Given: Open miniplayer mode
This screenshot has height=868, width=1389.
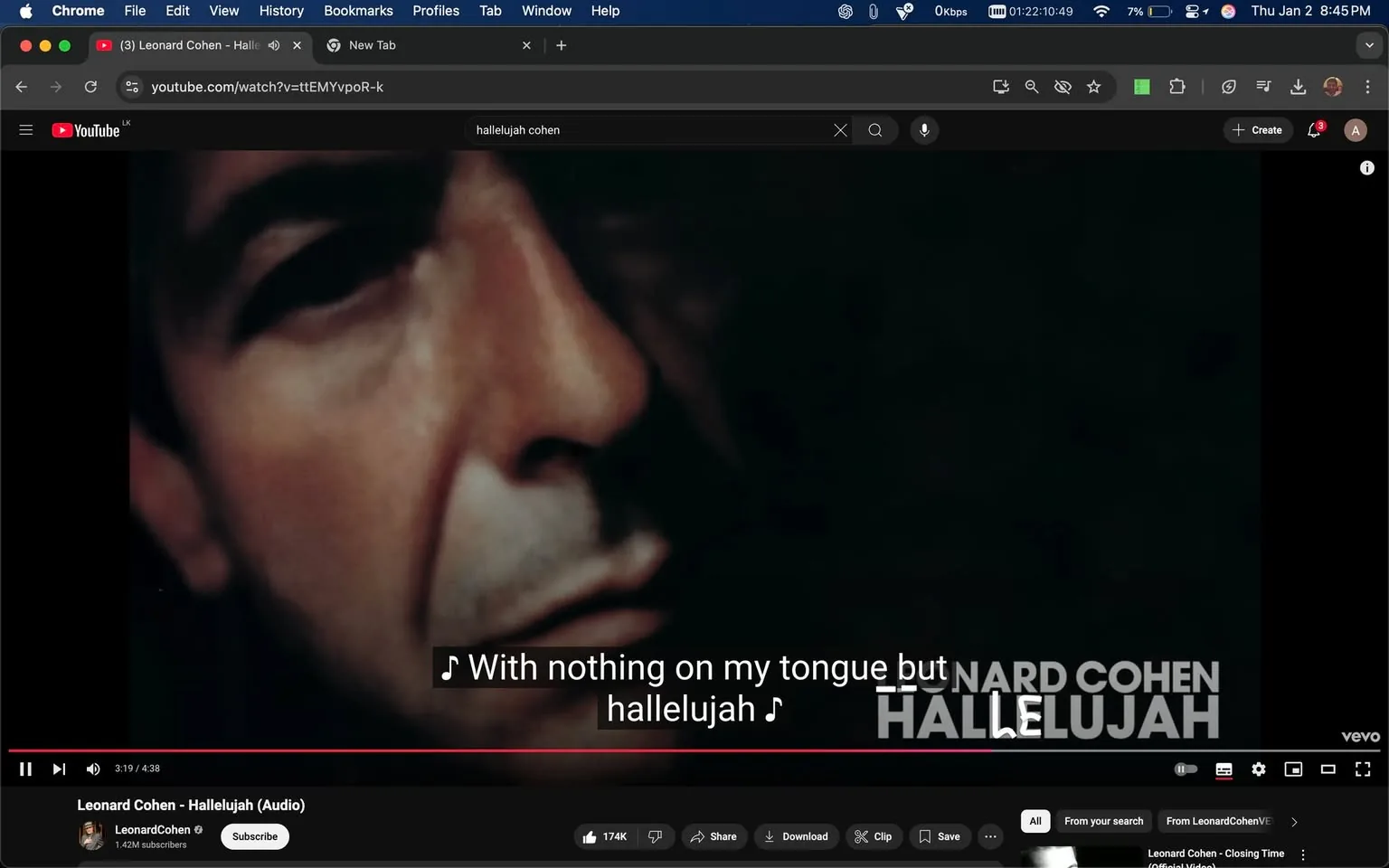Looking at the screenshot, I should tap(1292, 769).
